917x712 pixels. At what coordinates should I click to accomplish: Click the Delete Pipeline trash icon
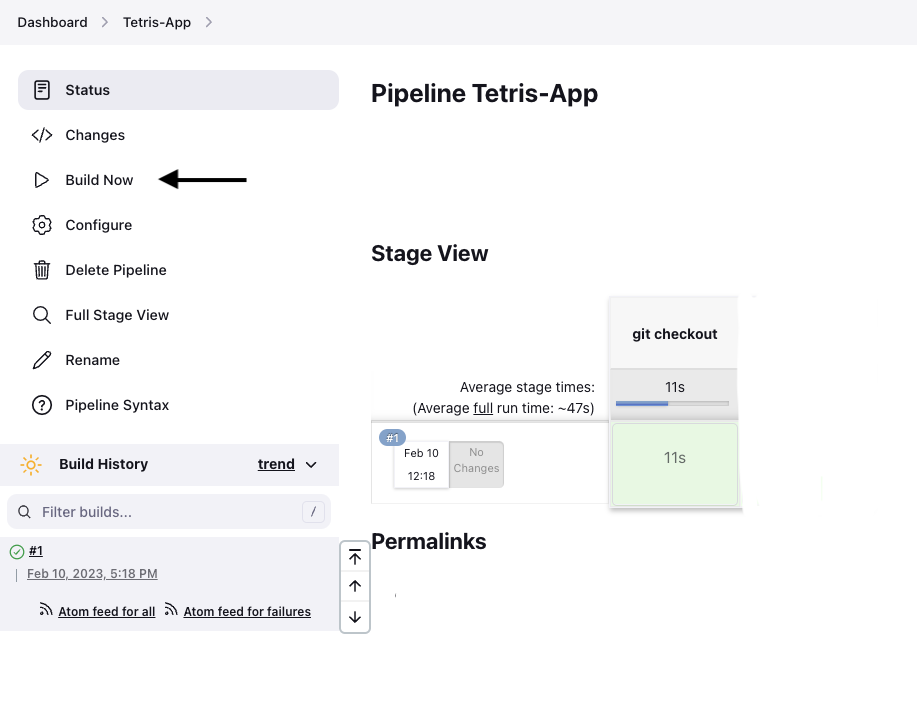click(42, 270)
